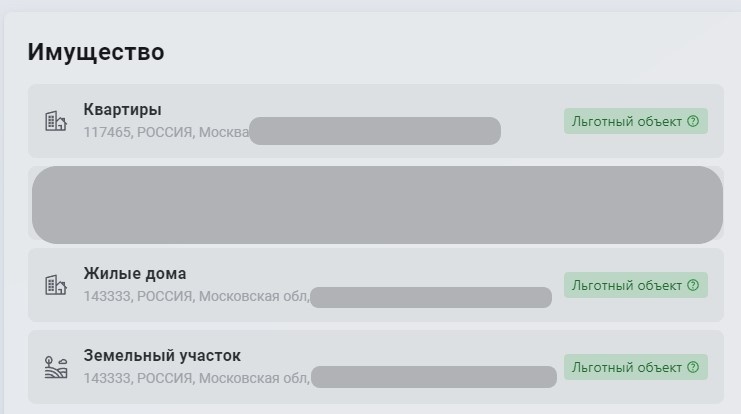Click the hidden address part of Жилые дома

coord(431,297)
